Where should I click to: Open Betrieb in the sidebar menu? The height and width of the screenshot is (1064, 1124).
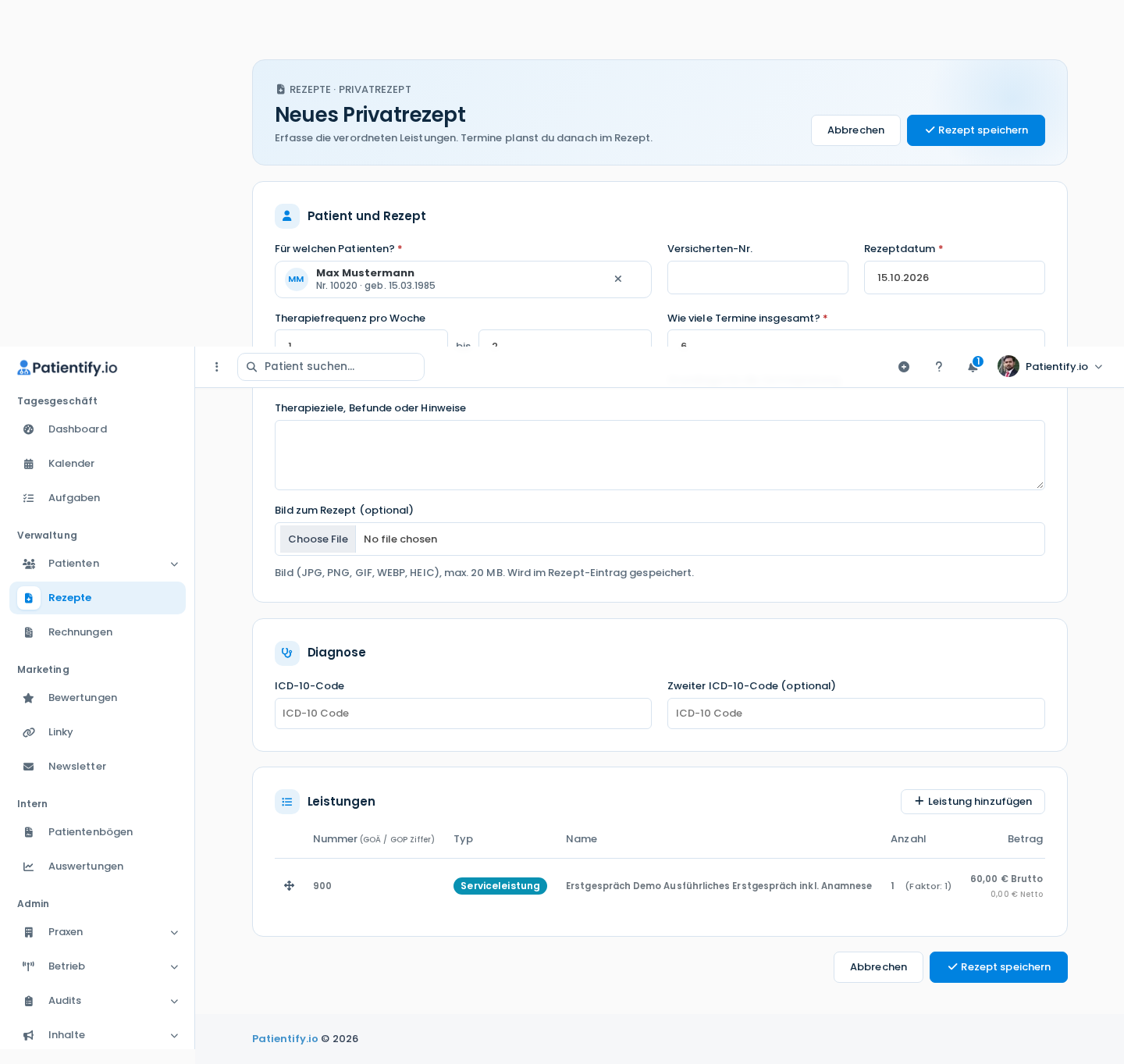click(98, 966)
